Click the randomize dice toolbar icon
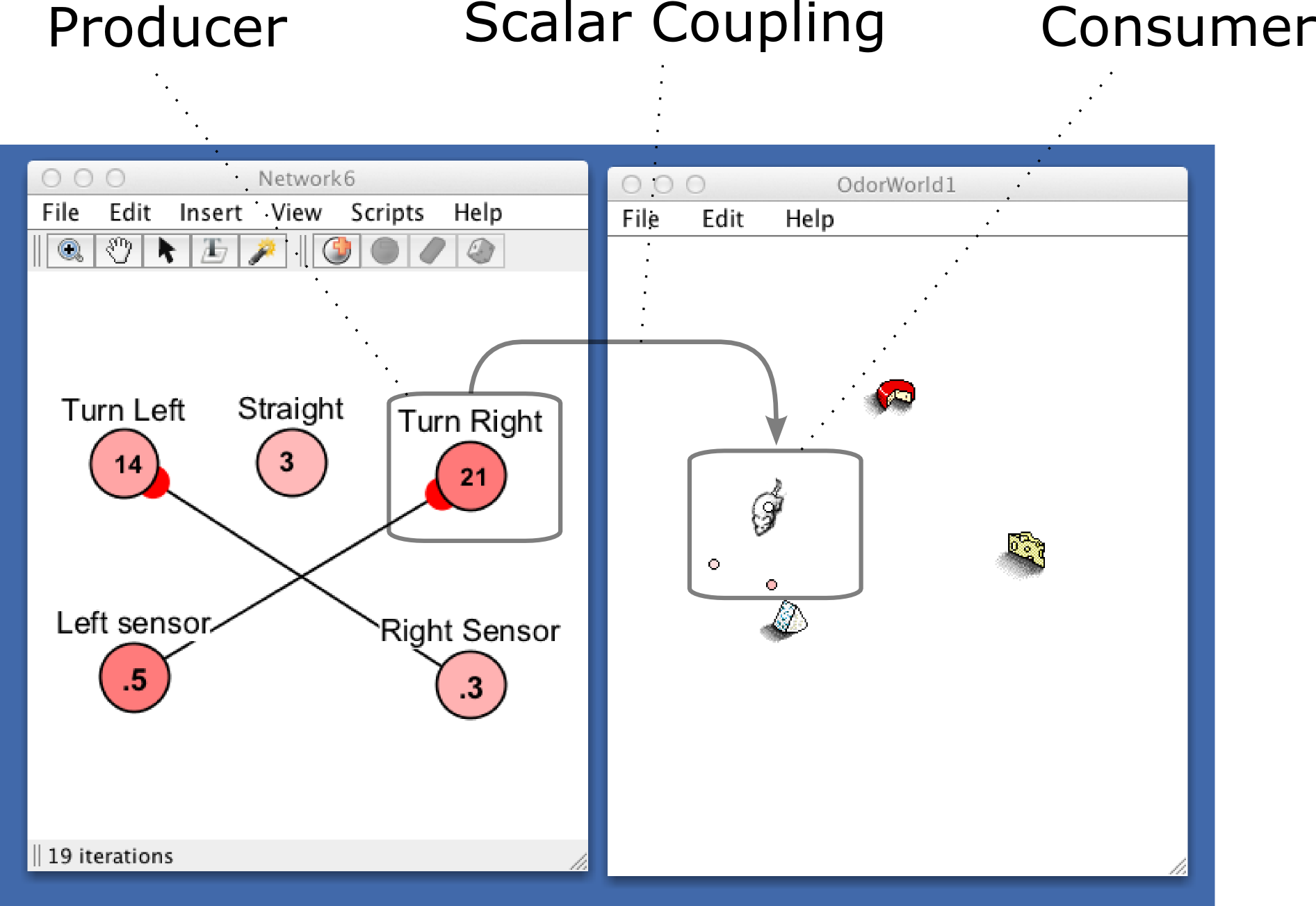Image resolution: width=1316 pixels, height=906 pixels. click(480, 251)
